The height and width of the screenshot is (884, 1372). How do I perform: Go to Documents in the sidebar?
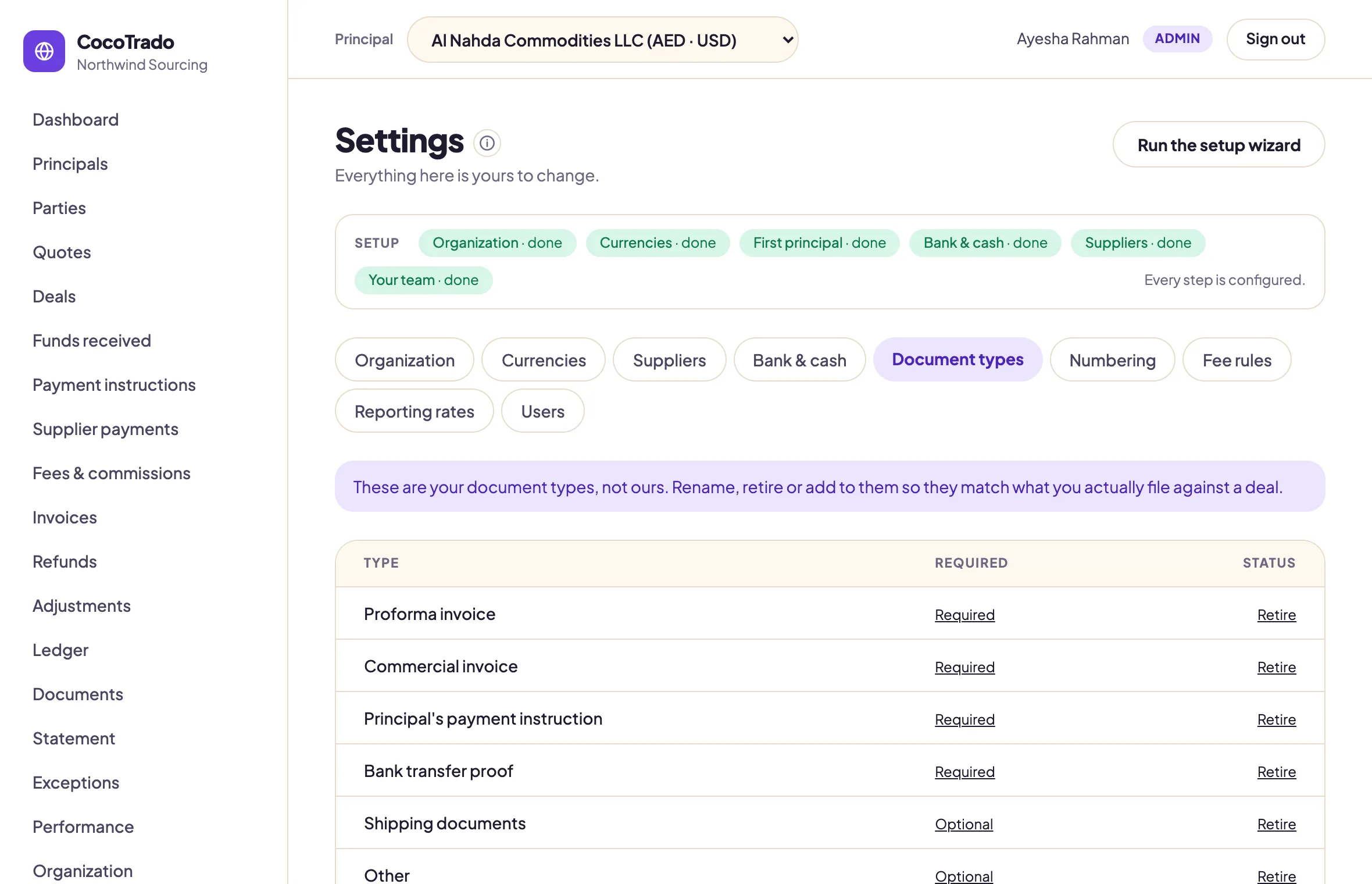point(78,694)
